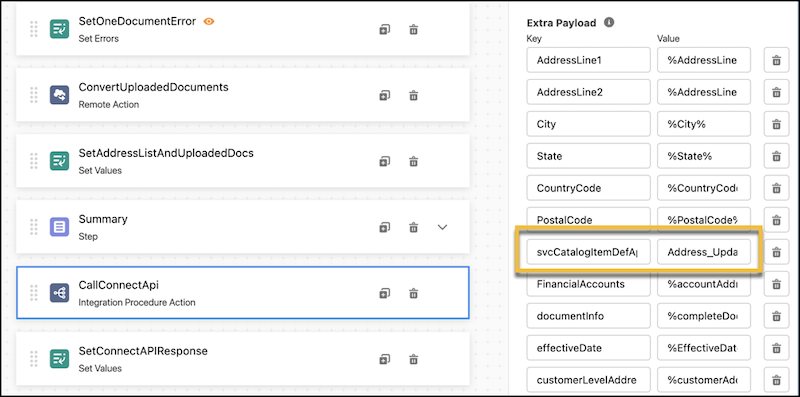This screenshot has width=800, height=397.
Task: Select the ConvertUploadedDocuments element name
Action: click(x=154, y=87)
